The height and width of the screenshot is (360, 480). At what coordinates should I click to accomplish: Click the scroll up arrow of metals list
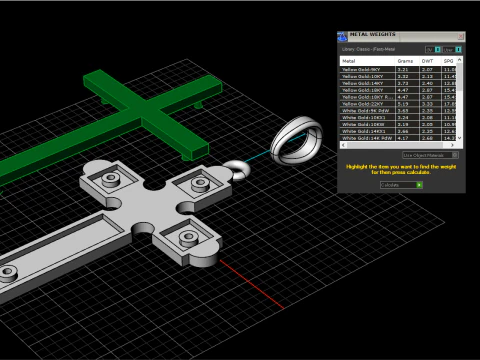pos(460,60)
